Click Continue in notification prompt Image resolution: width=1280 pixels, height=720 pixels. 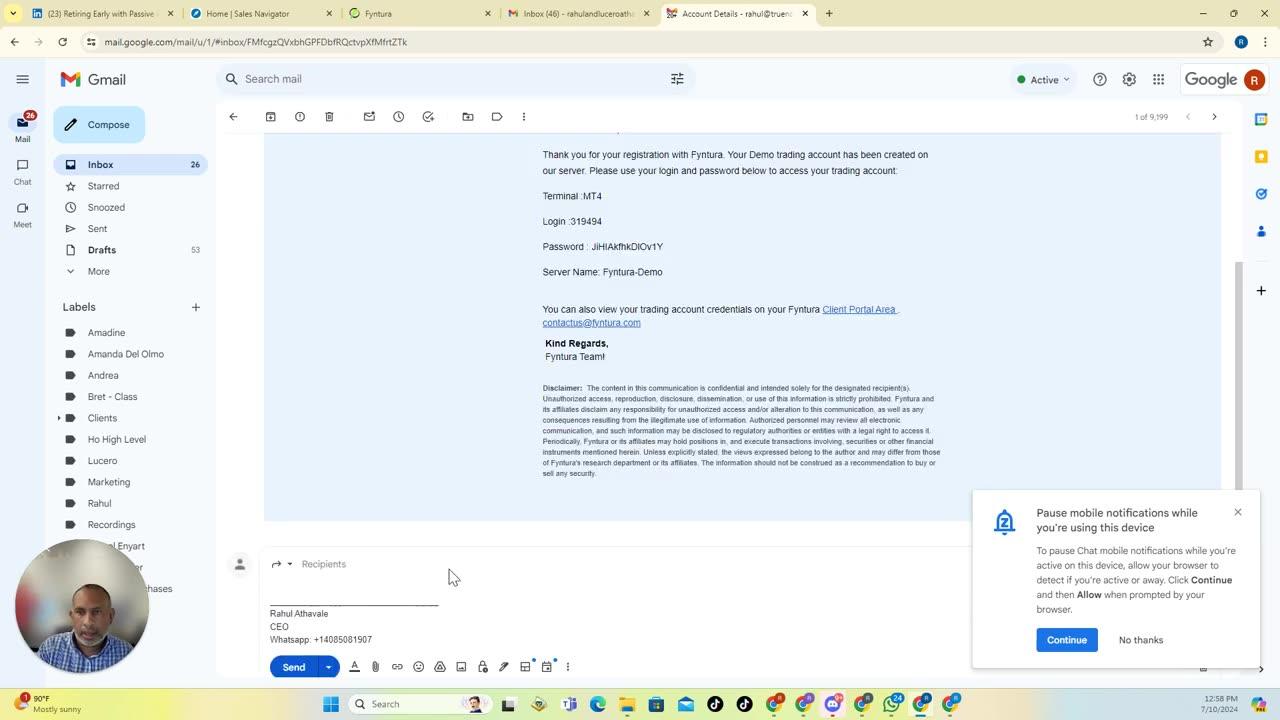(x=1066, y=640)
